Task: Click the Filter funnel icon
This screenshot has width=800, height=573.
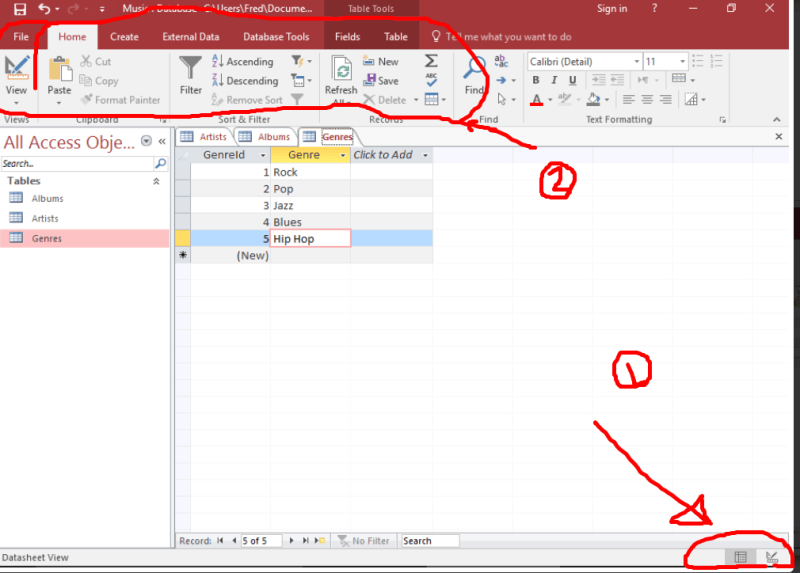Action: pos(190,67)
